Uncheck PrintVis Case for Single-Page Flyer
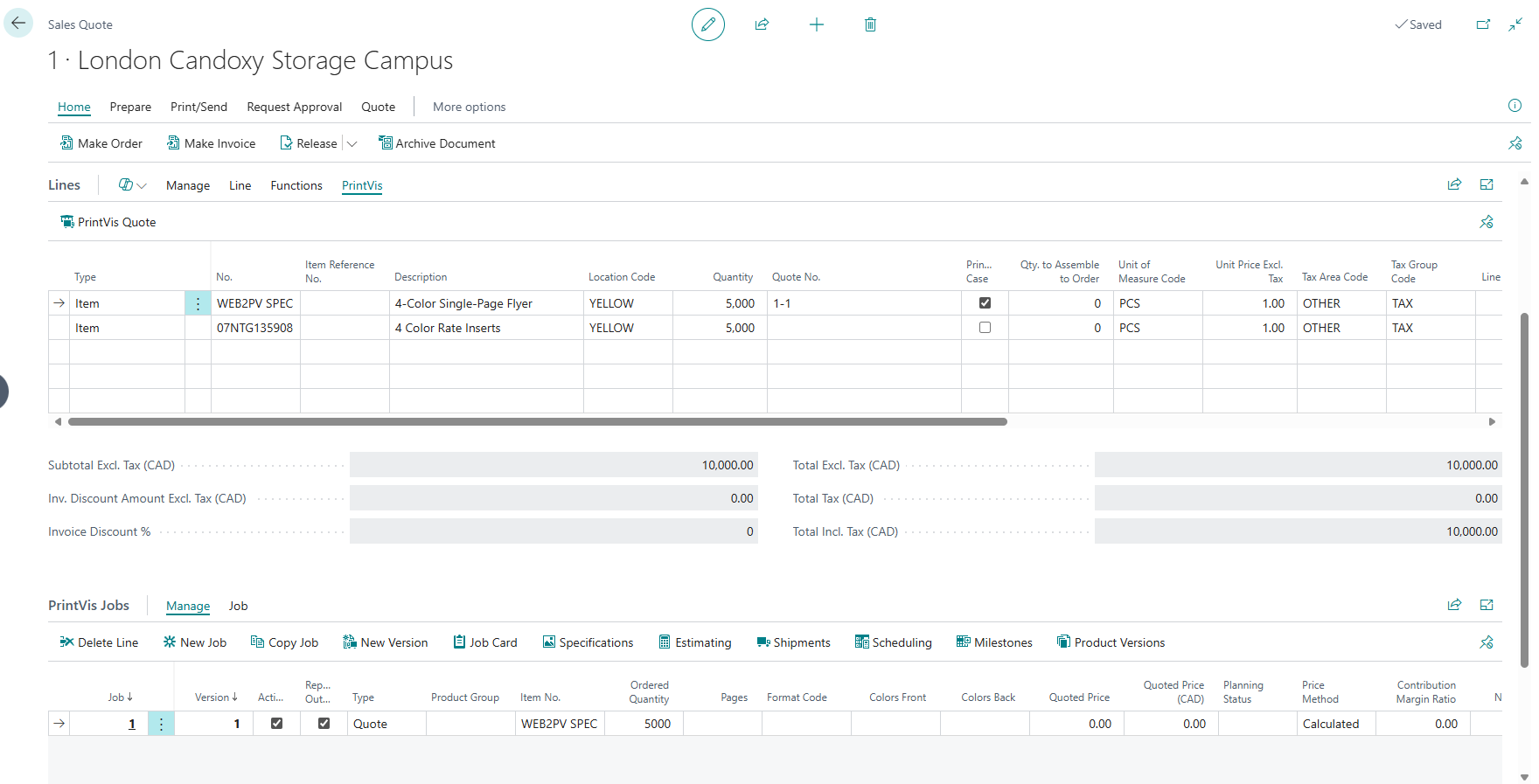 point(985,303)
